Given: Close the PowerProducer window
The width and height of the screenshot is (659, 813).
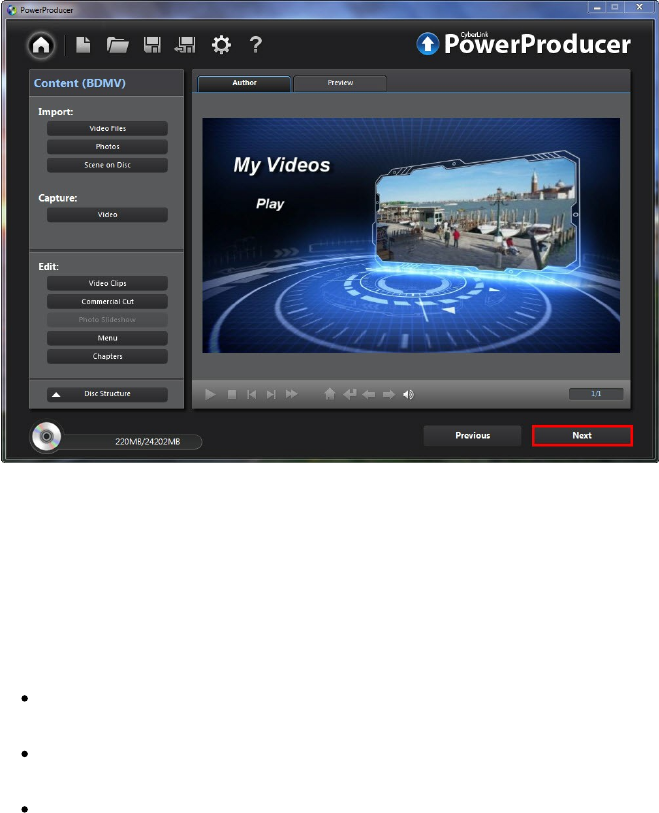Looking at the screenshot, I should click(639, 7).
